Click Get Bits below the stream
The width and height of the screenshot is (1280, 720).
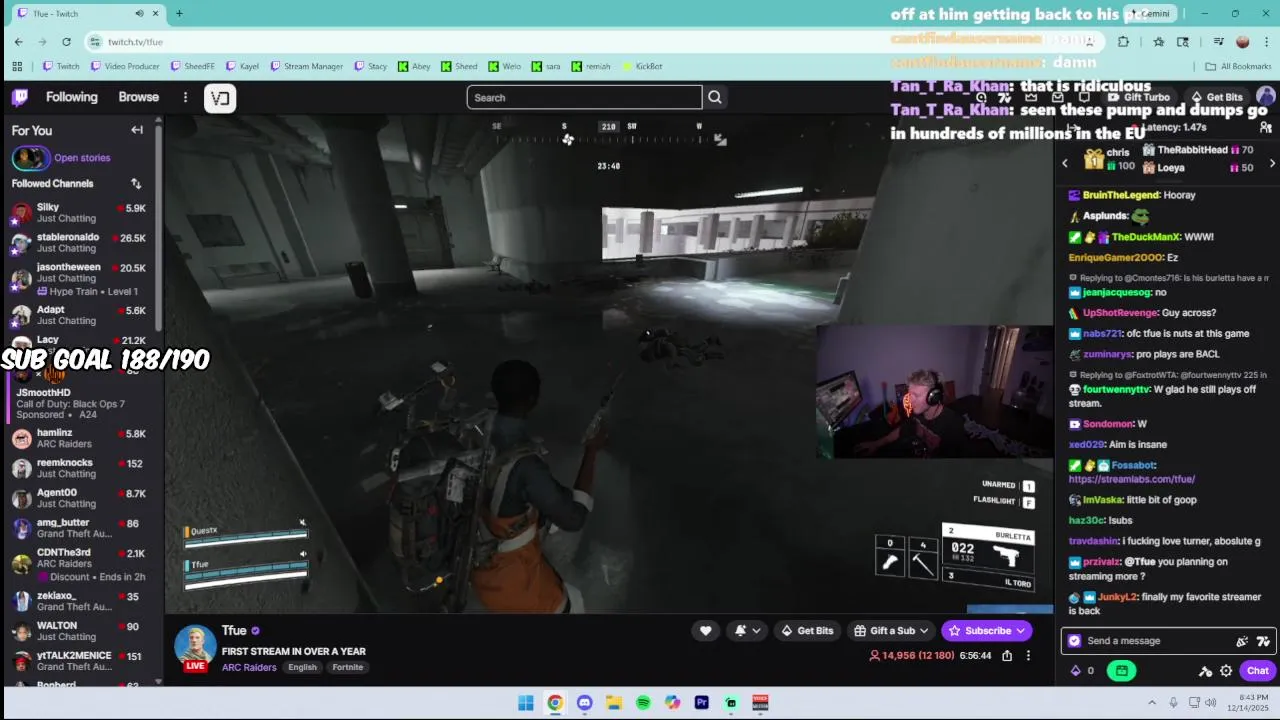coord(807,630)
